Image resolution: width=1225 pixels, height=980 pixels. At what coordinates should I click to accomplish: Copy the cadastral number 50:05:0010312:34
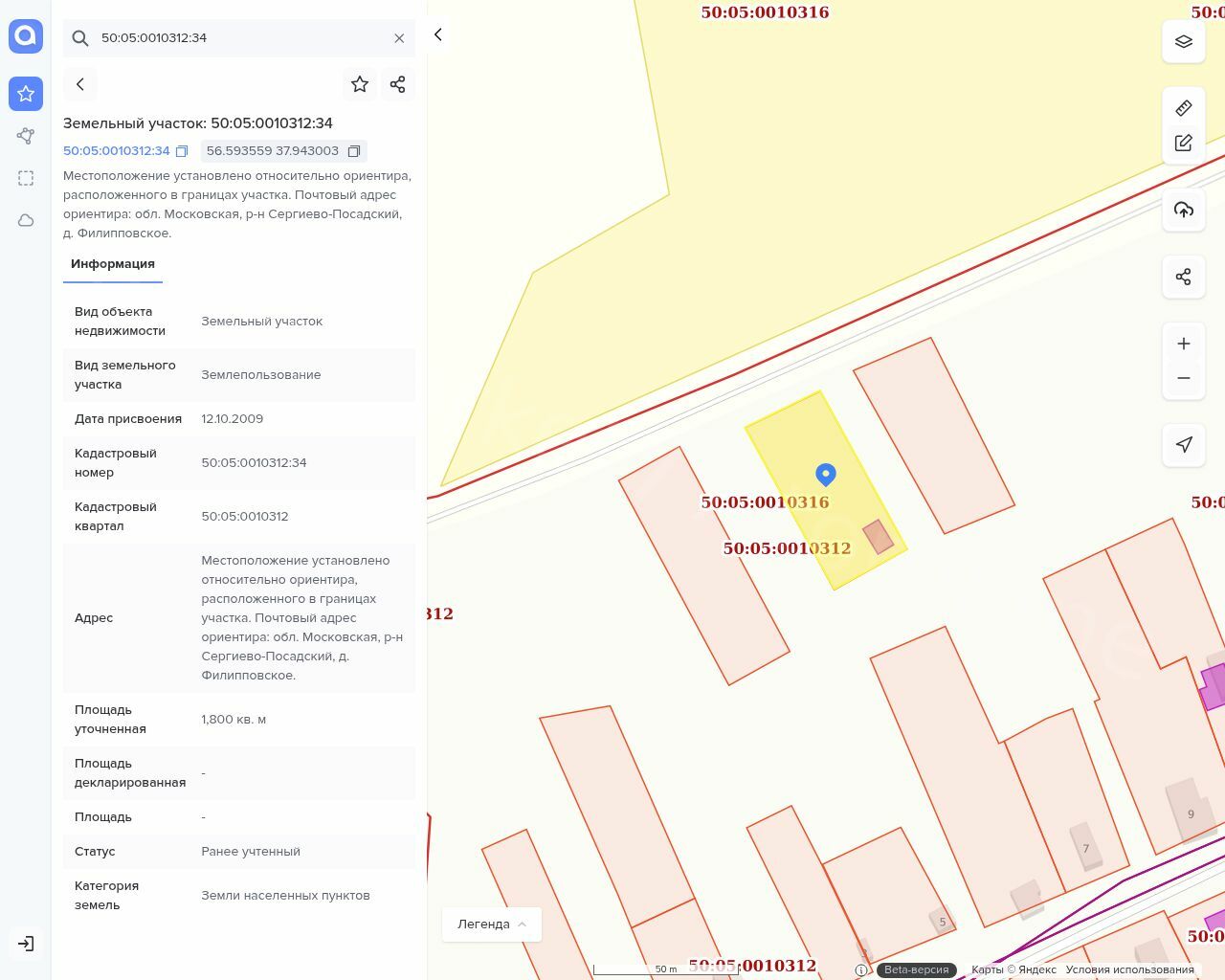coord(182,151)
